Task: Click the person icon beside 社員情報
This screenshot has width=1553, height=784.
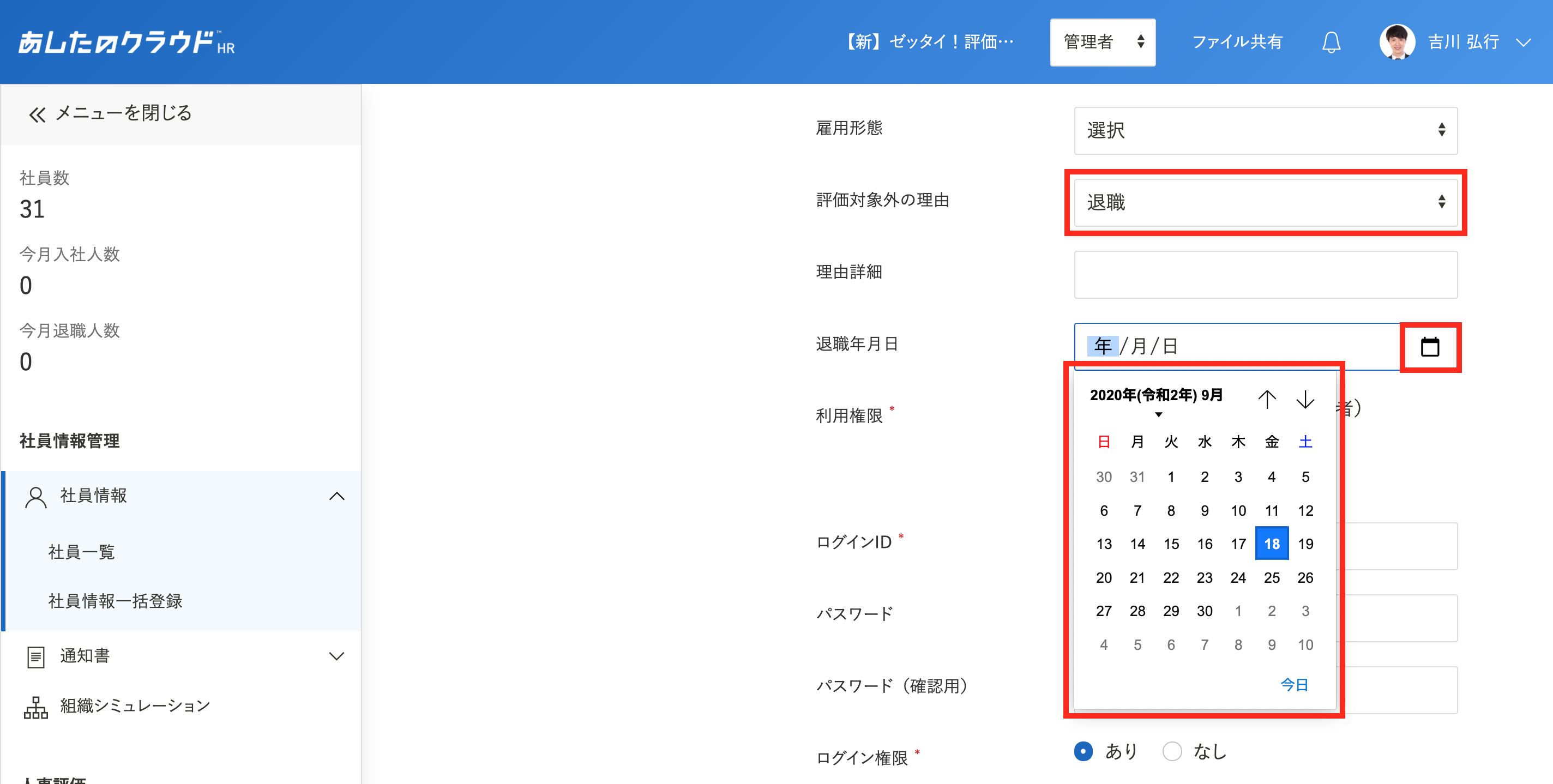Action: (35, 497)
